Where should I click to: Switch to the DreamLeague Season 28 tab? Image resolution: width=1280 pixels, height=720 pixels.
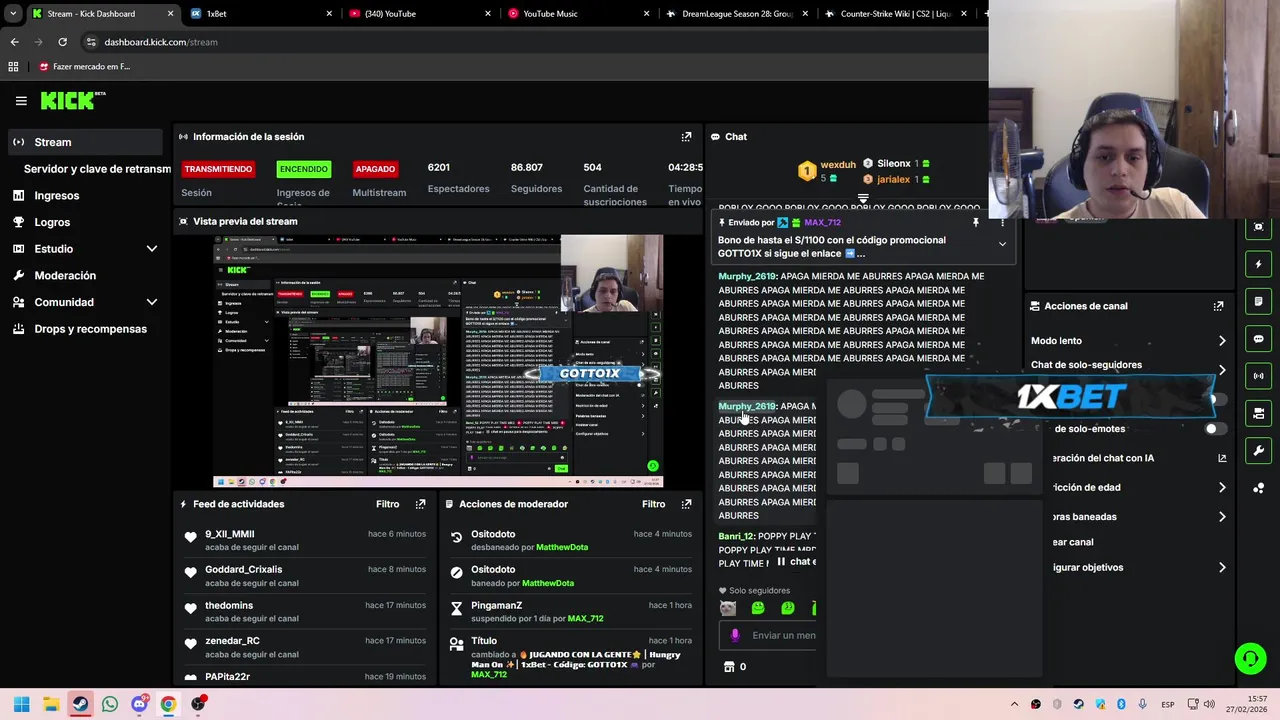click(x=739, y=14)
